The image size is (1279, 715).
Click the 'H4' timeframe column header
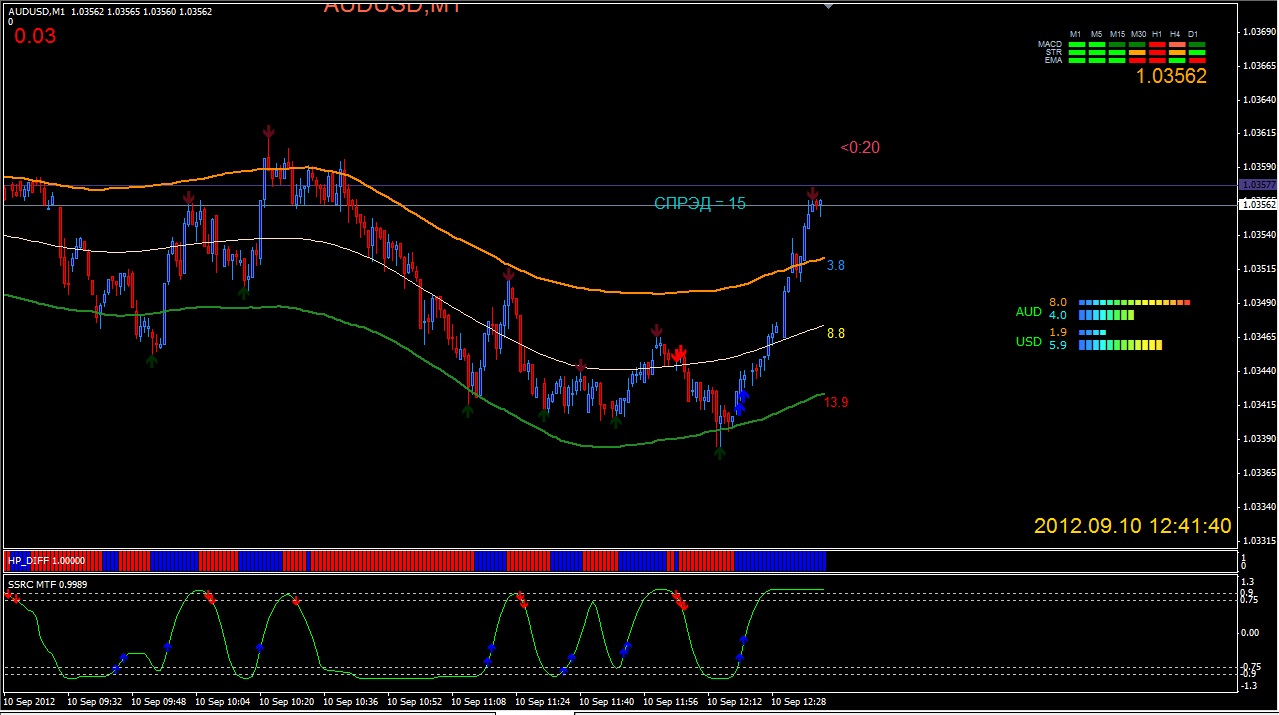tap(1176, 34)
